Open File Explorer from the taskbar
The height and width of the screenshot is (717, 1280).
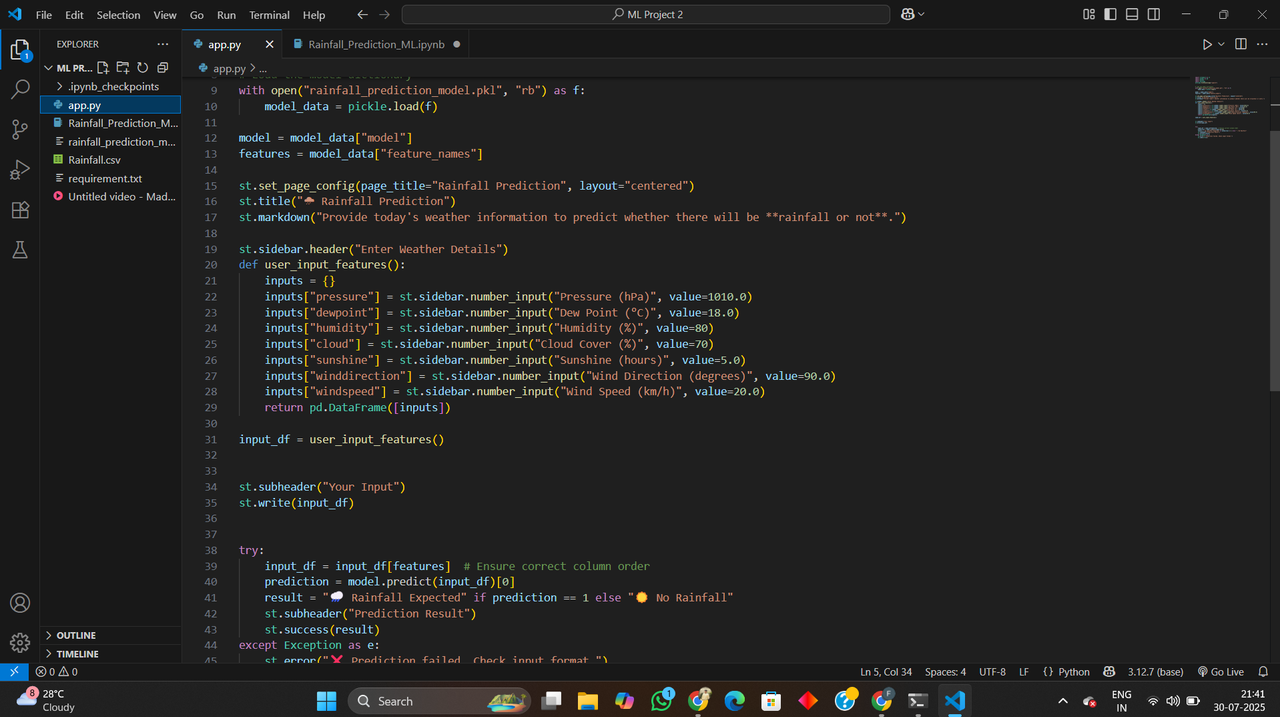587,701
